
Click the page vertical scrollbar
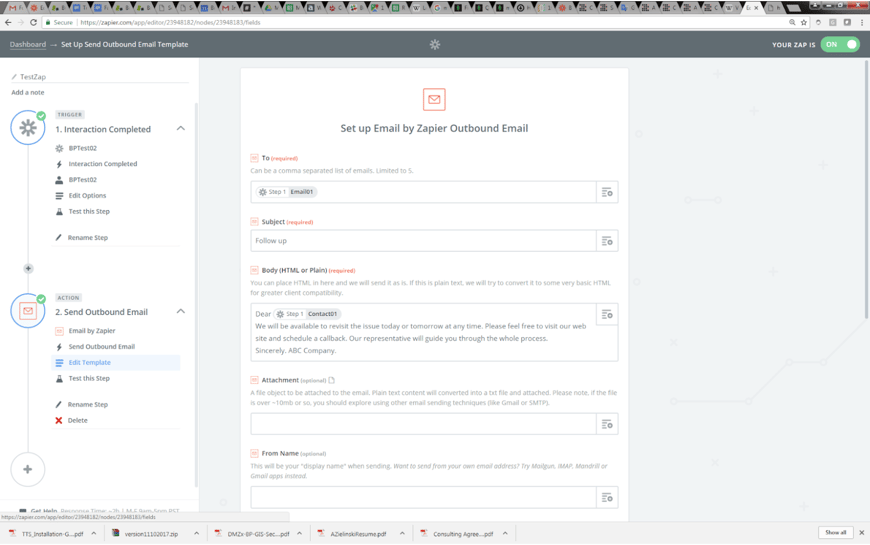pos(867,189)
